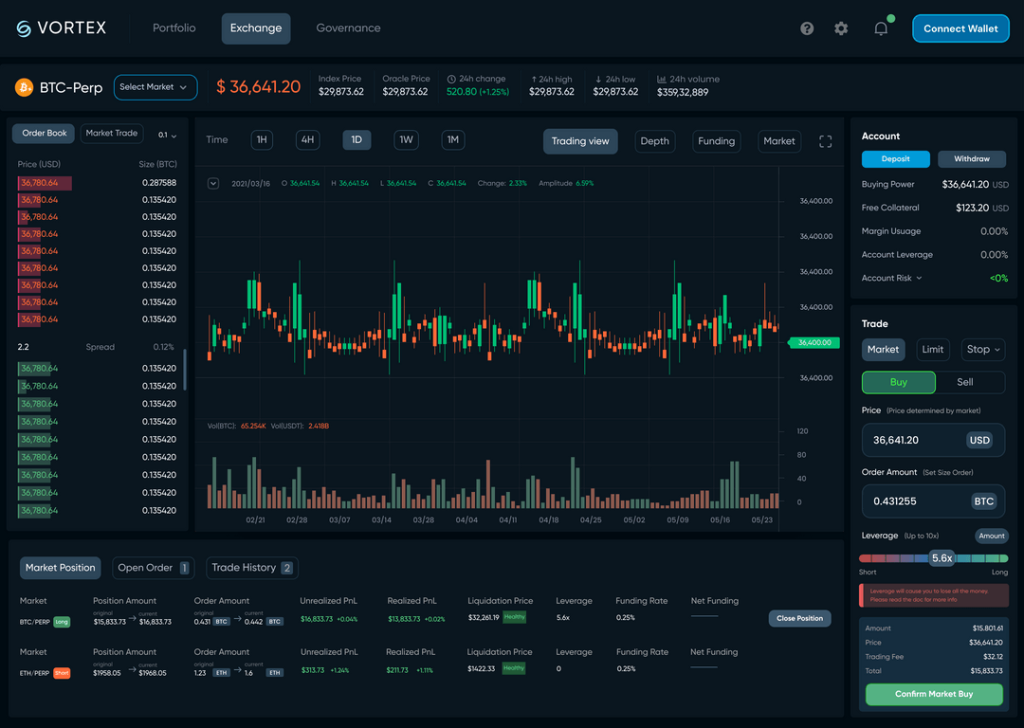The width and height of the screenshot is (1024, 728).
Task: Choose Market order type
Action: [883, 349]
